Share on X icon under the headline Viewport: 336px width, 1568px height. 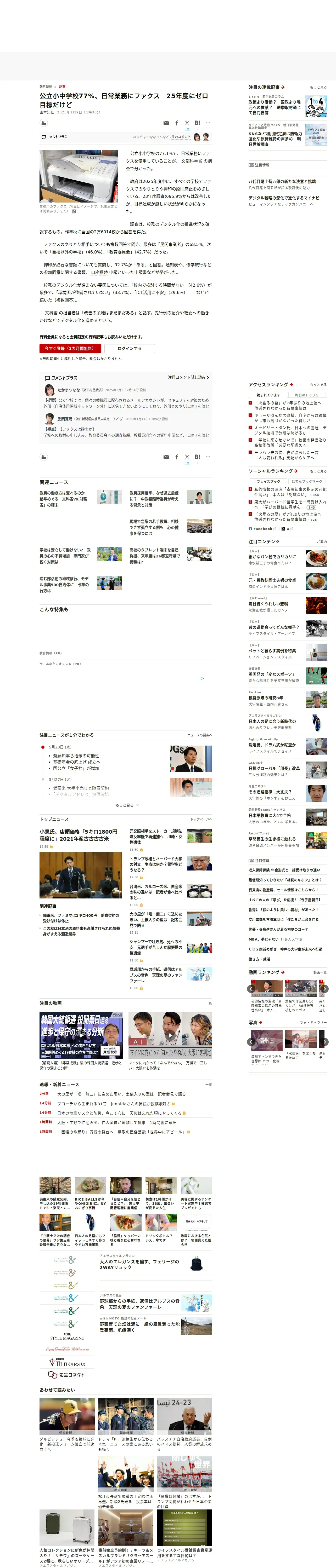click(x=187, y=123)
